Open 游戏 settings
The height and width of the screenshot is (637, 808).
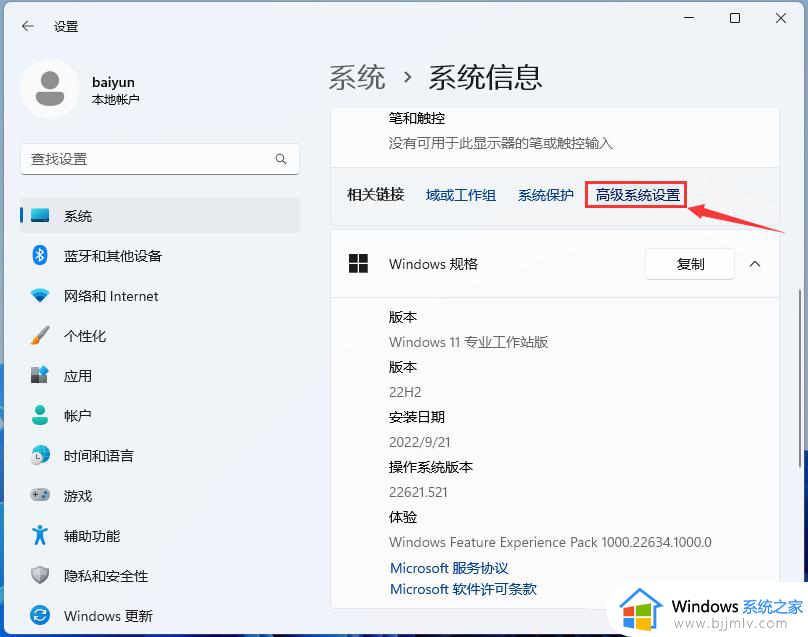[x=160, y=495]
